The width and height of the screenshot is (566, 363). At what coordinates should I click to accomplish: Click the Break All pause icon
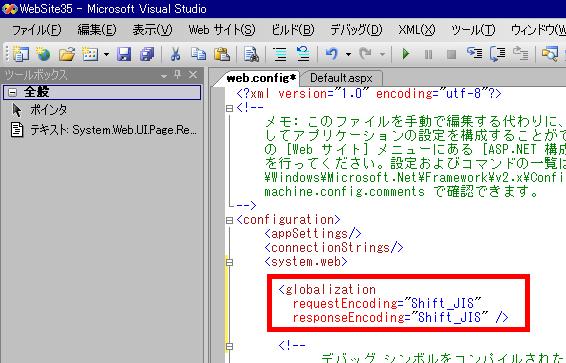pyautogui.click(x=428, y=54)
